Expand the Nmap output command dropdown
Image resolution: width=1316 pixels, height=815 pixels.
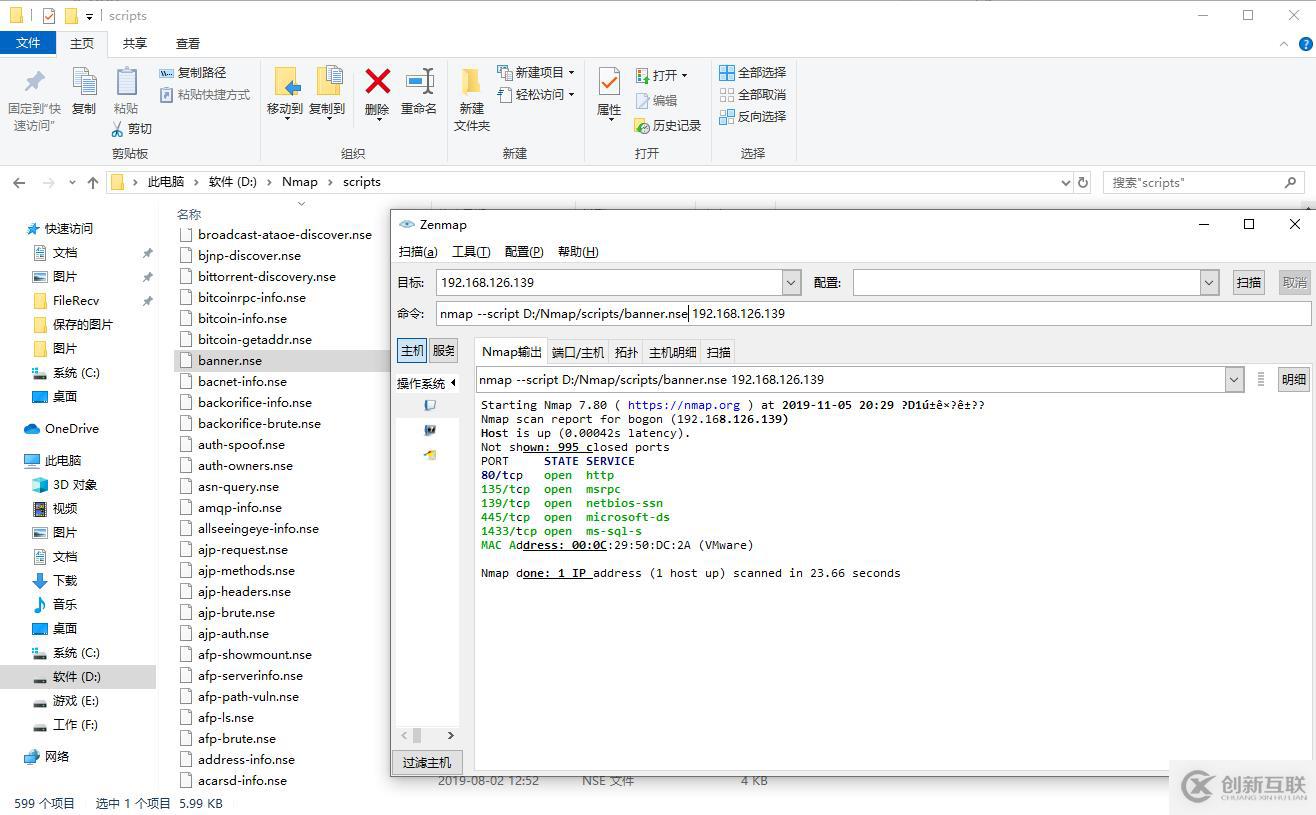[1234, 380]
